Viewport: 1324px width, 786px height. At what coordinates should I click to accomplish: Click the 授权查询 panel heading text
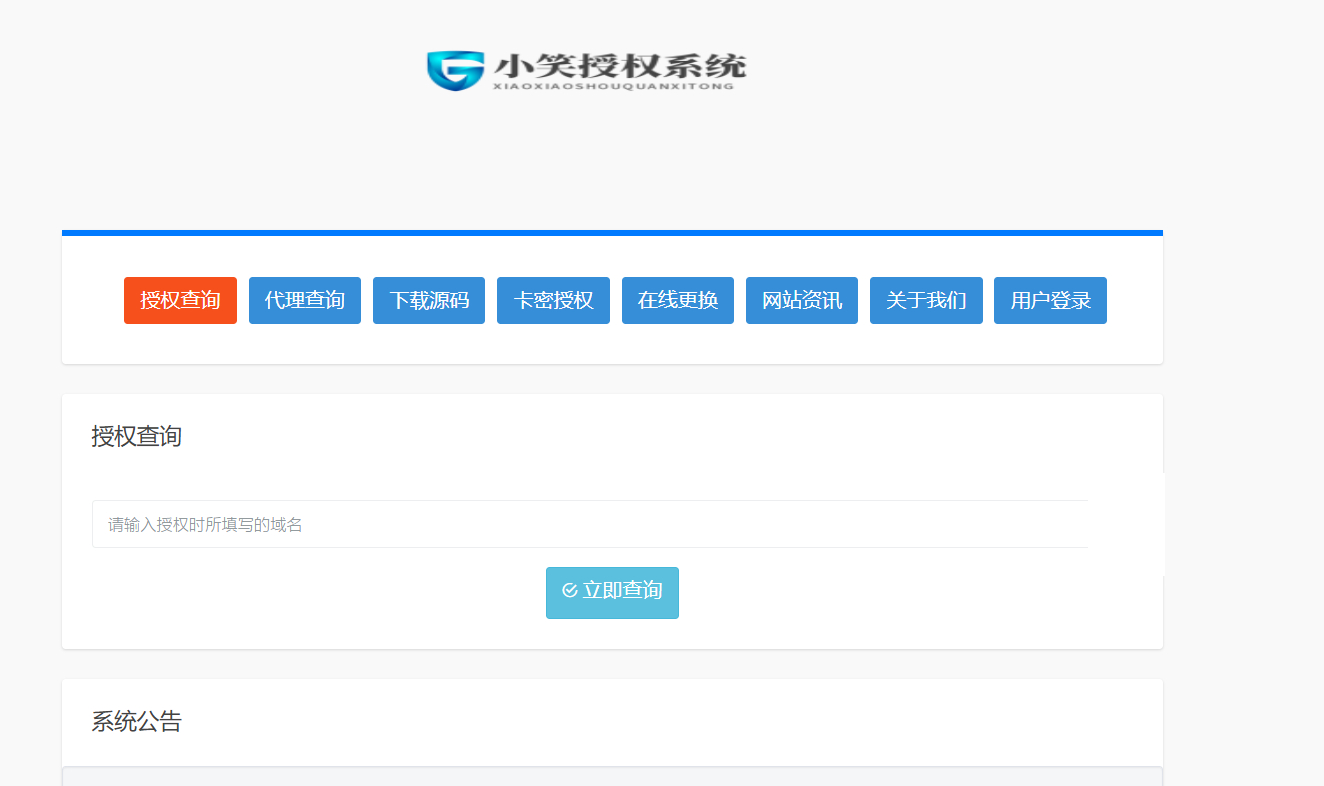(x=137, y=437)
